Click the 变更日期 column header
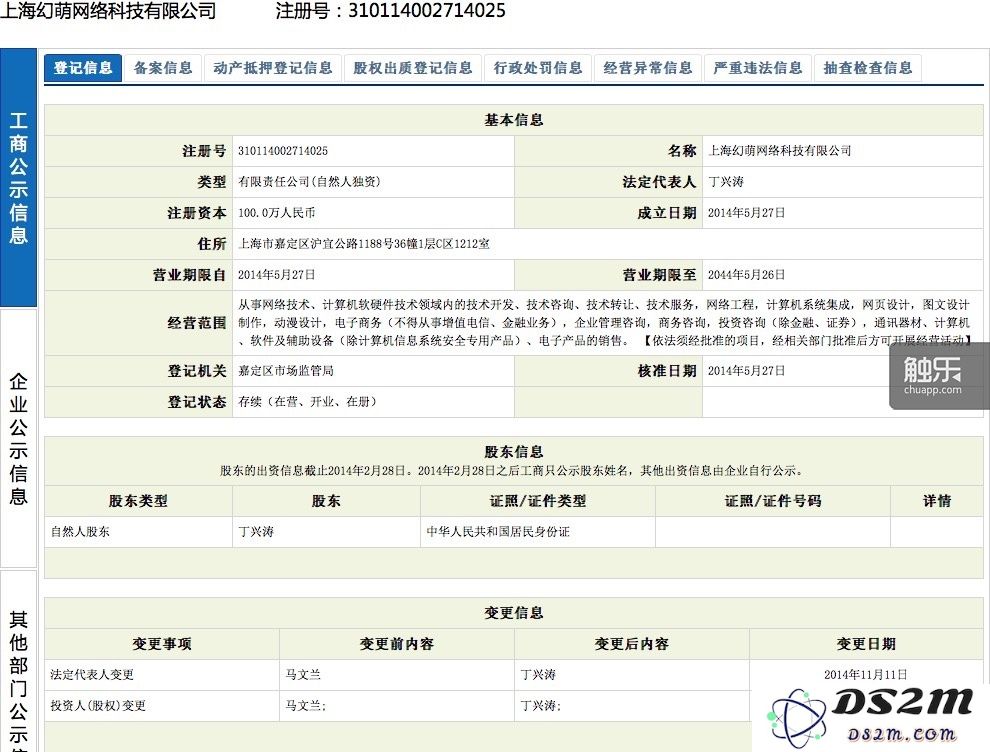This screenshot has width=990, height=752. [x=866, y=643]
